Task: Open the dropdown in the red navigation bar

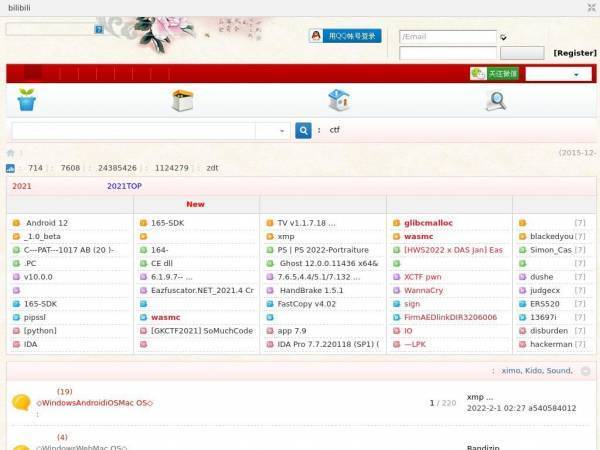Action: [558, 74]
